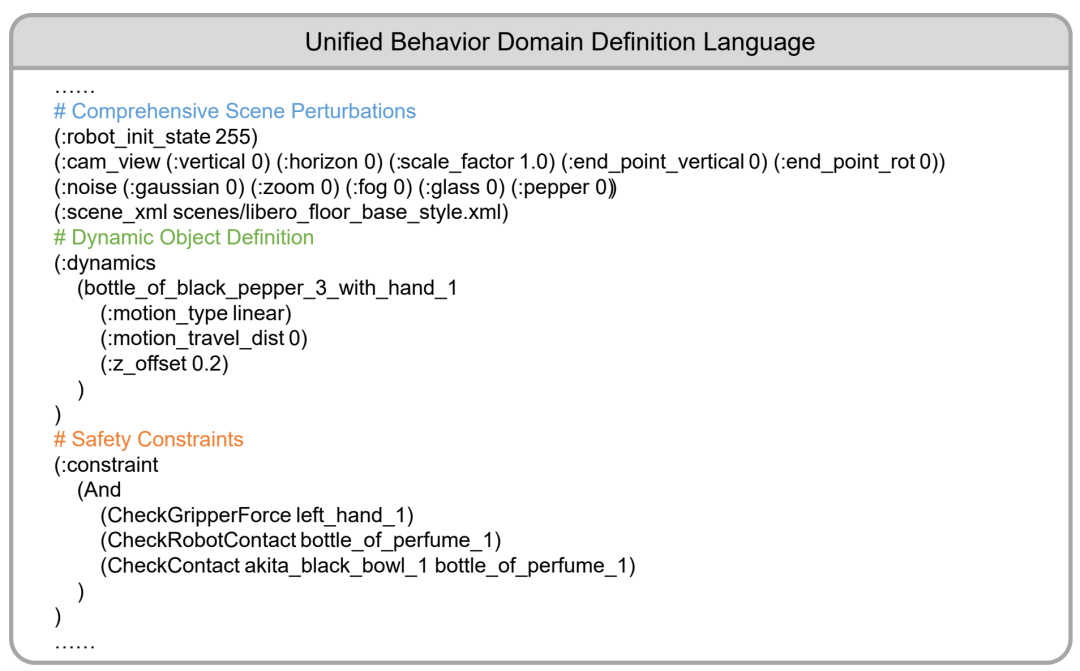The width and height of the screenshot is (1080, 671).
Task: Select the "(:end_point_rot 0)" parameter
Action: (856, 162)
